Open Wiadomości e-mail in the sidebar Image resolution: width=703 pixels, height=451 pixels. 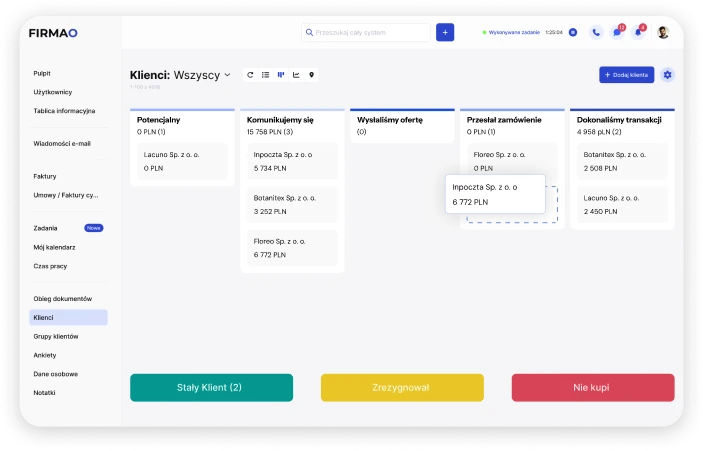tap(62, 143)
